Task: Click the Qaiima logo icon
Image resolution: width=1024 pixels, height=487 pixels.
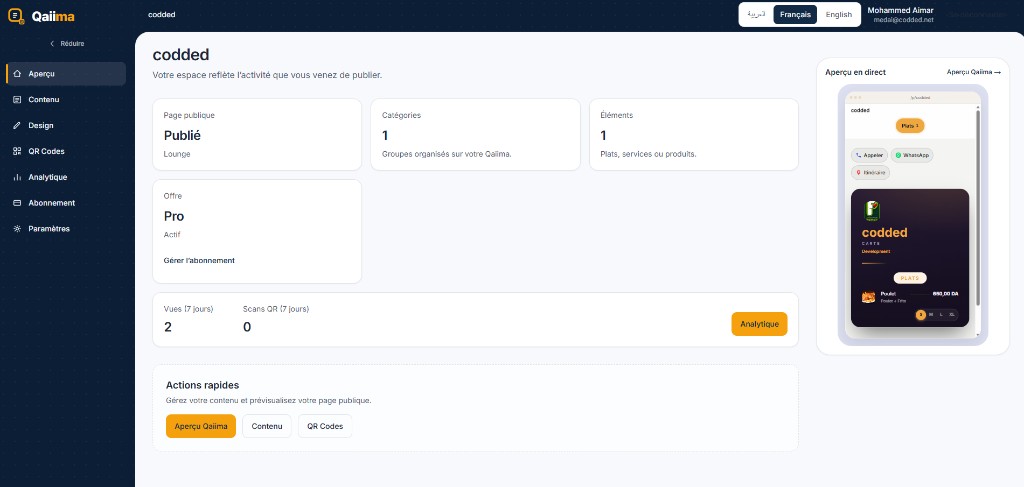Action: [16, 16]
